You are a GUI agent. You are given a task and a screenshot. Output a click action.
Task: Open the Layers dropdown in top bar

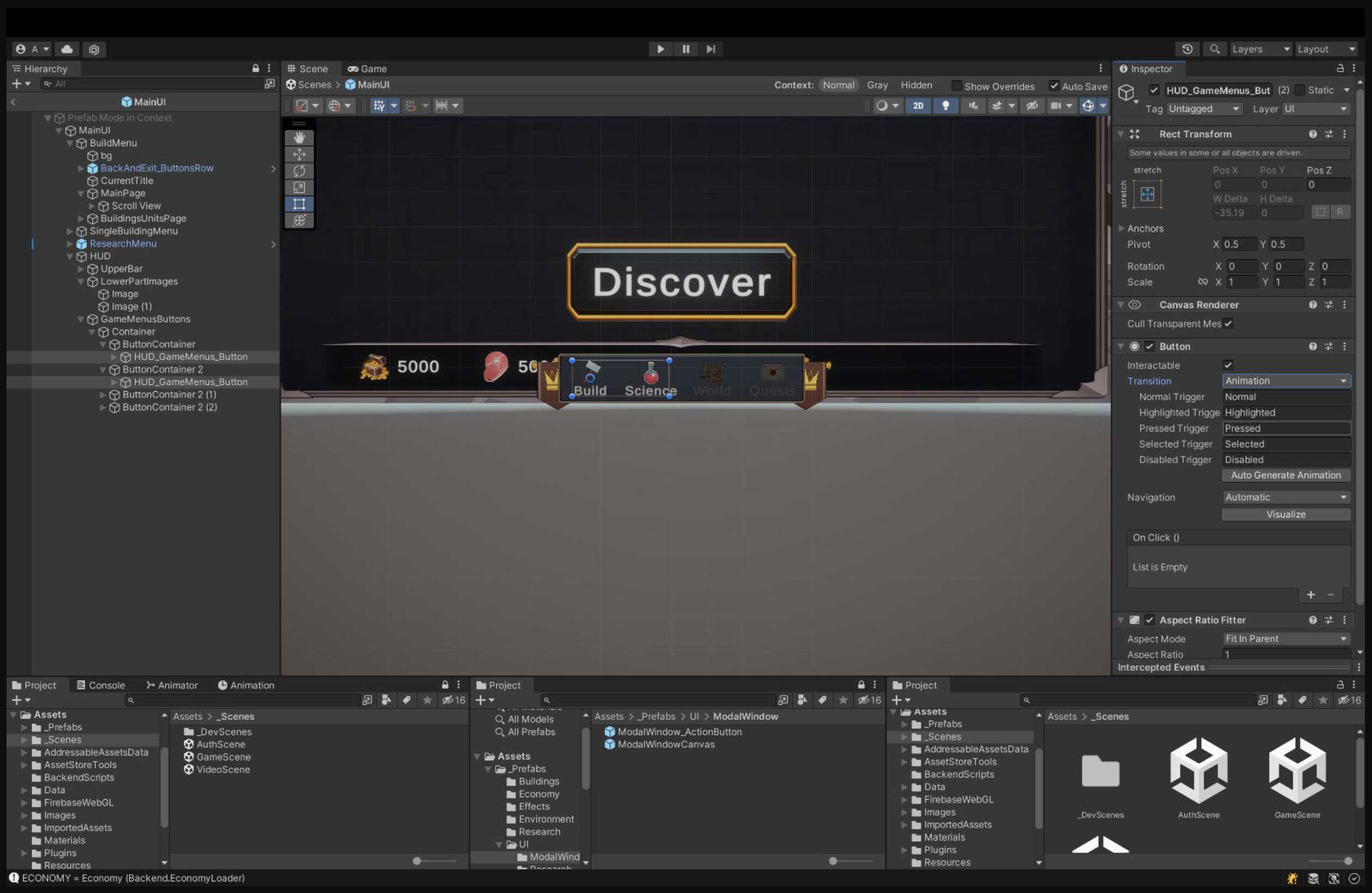click(1260, 49)
